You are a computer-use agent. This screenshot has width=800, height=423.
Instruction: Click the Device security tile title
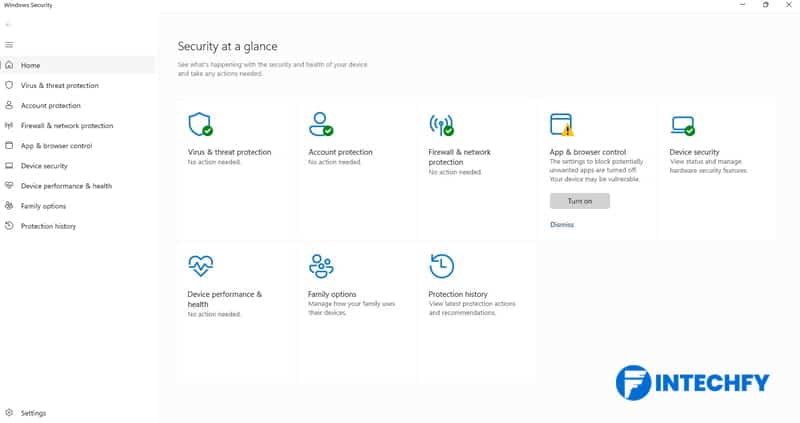coord(694,152)
